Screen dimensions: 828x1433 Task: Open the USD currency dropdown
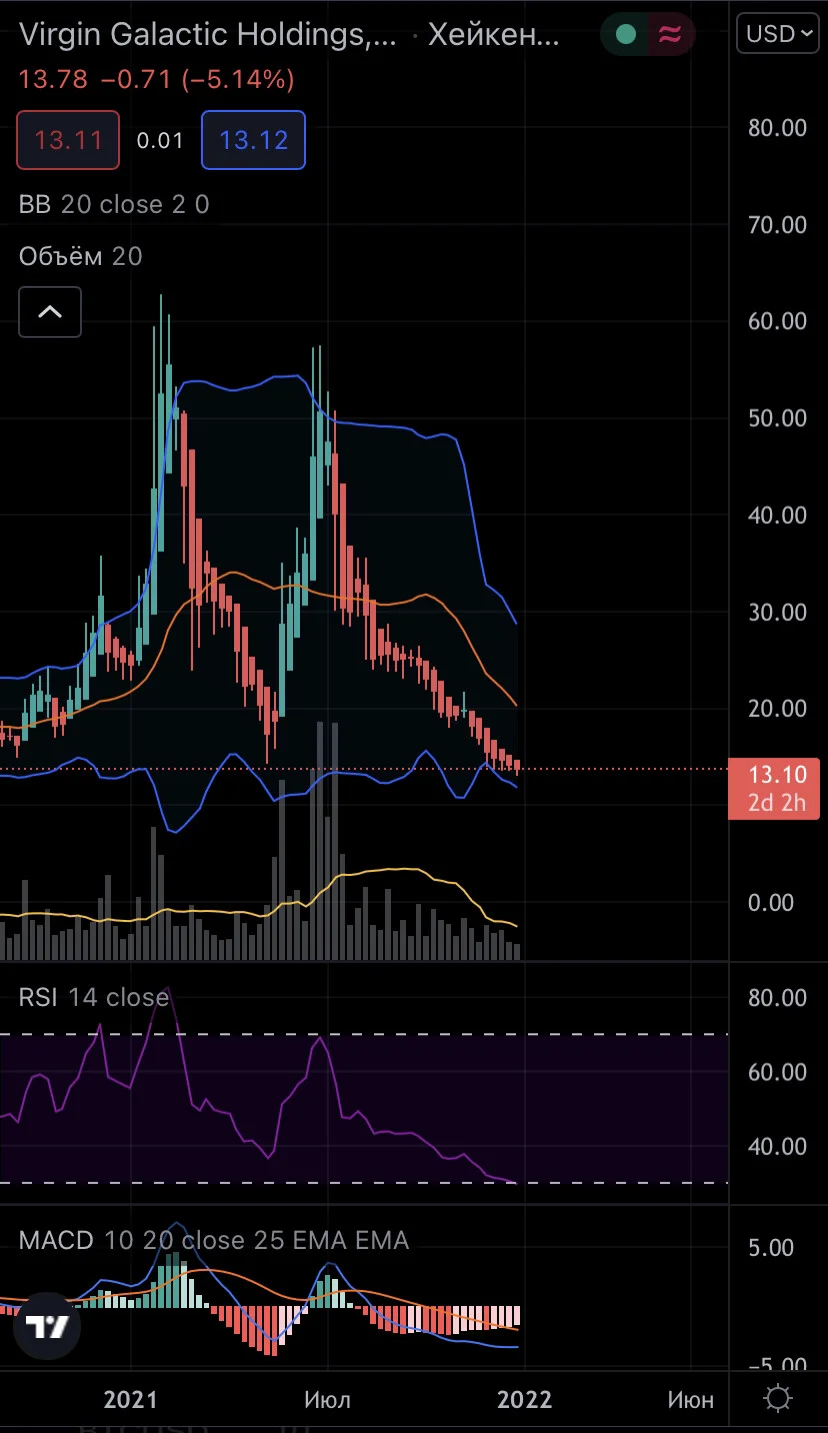(x=780, y=34)
